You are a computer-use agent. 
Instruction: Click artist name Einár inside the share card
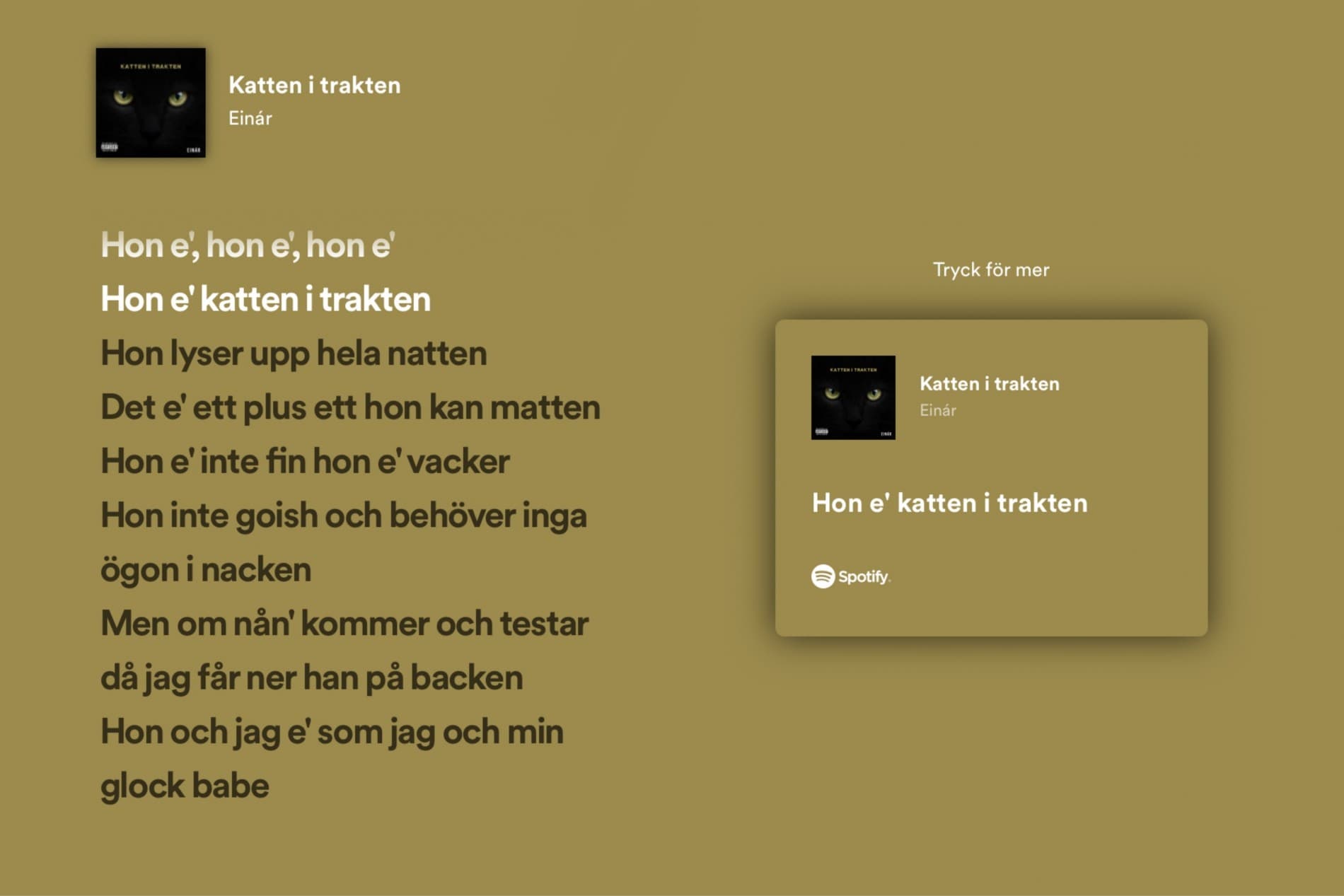[x=938, y=410]
